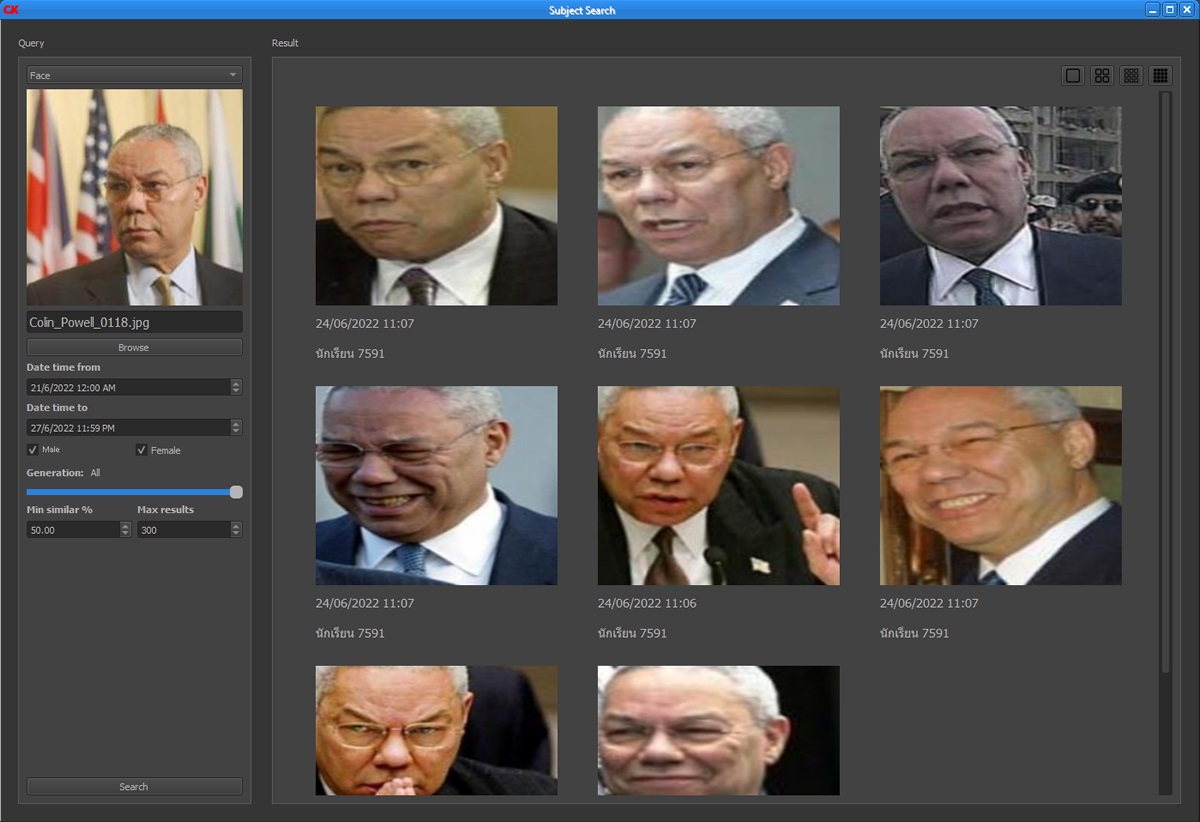Image resolution: width=1200 pixels, height=822 pixels.
Task: Open the cut-off smiling result photo on black background
Action: [x=718, y=731]
